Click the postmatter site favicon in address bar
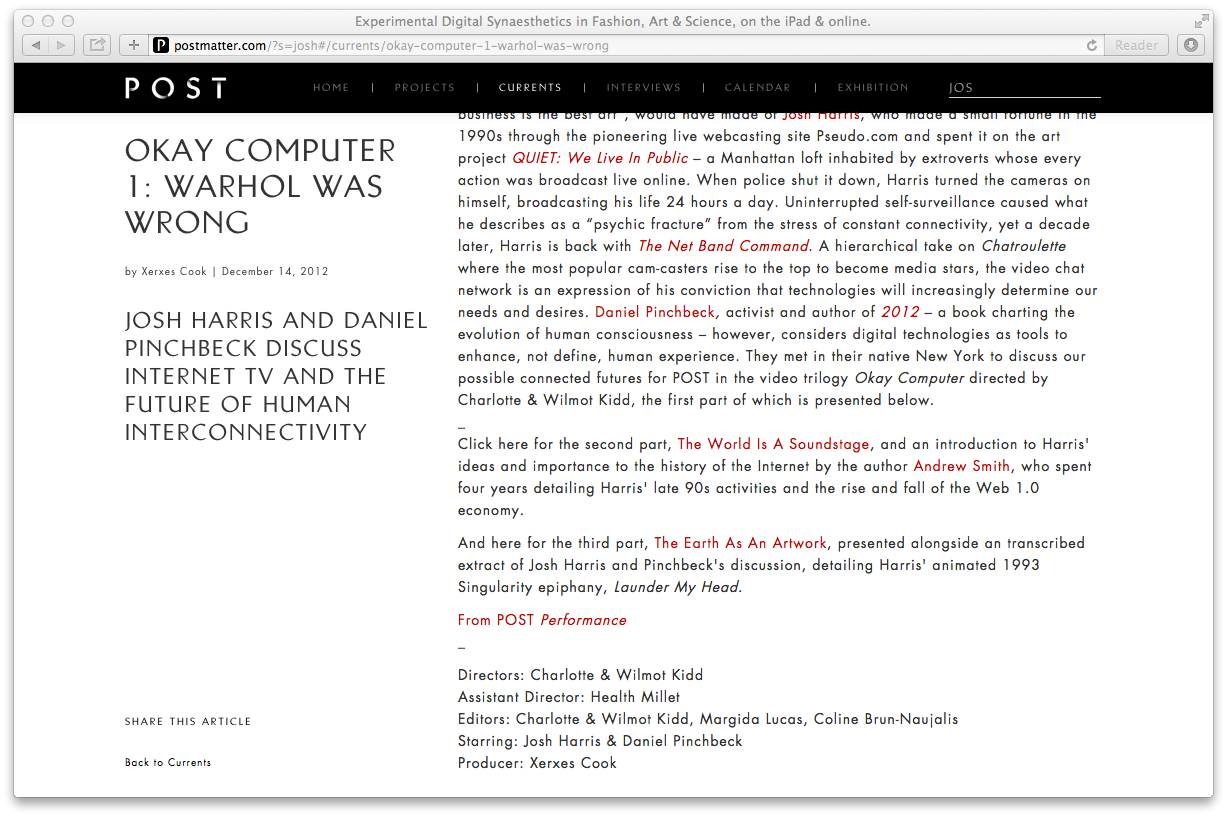Viewport: 1227px width, 817px height. coord(160,45)
